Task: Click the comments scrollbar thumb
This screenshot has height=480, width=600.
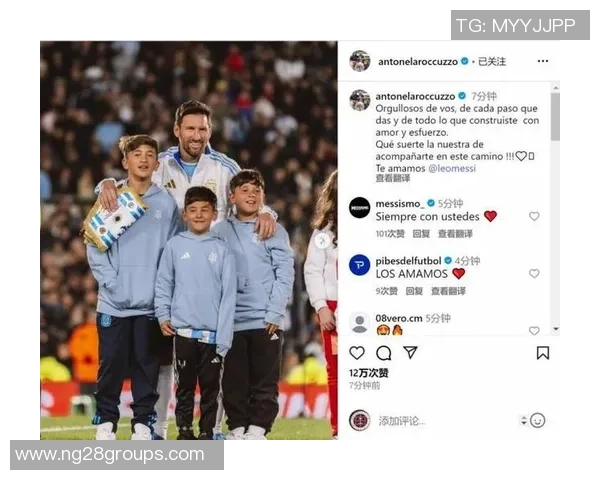Action: coord(556,116)
